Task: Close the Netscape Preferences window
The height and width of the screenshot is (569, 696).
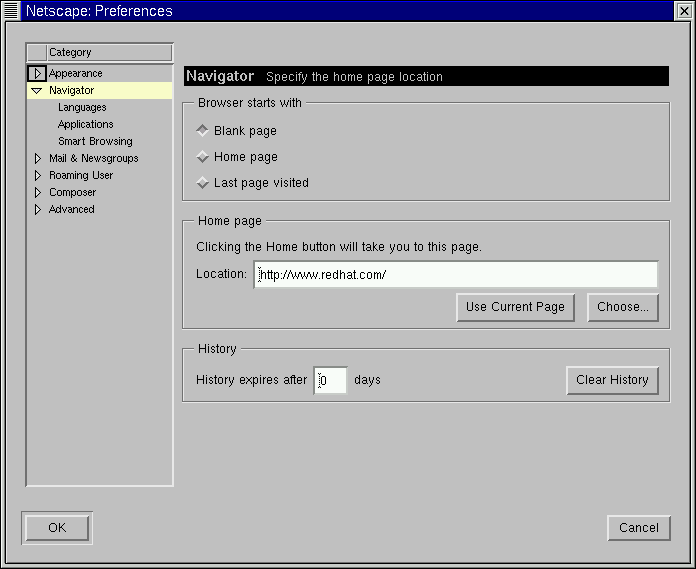Action: click(684, 11)
